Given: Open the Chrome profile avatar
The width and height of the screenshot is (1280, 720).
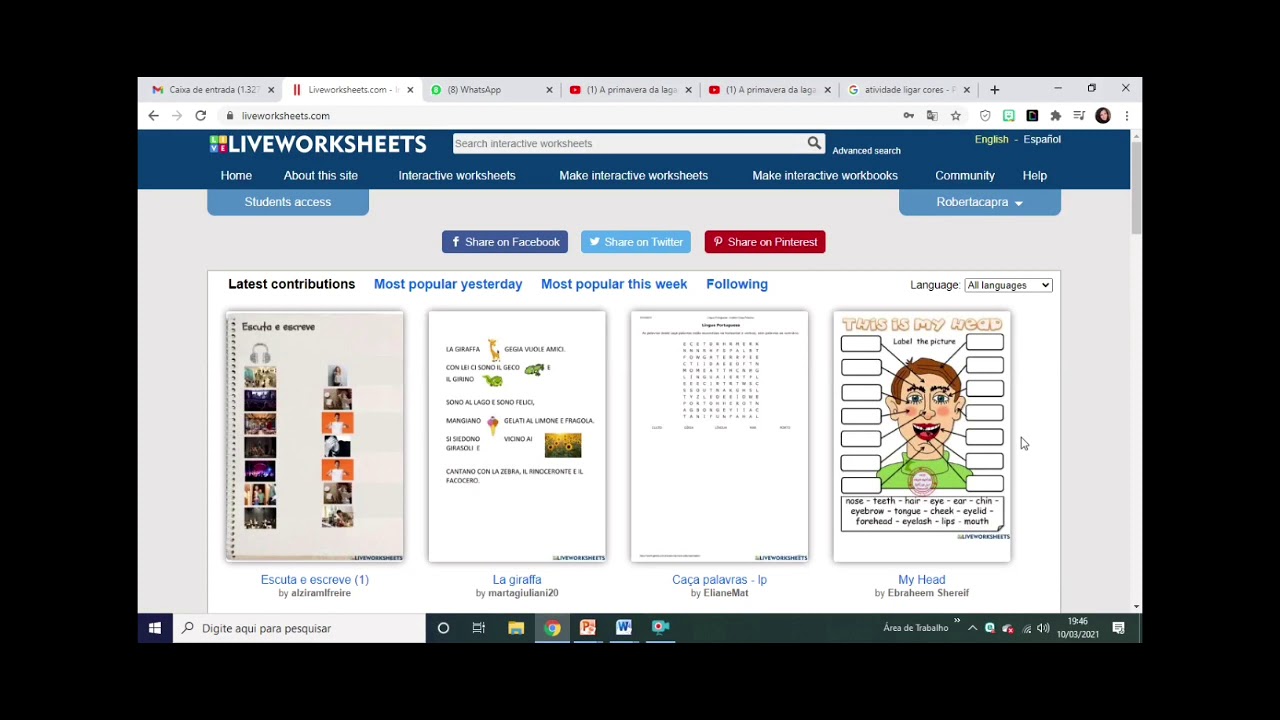Looking at the screenshot, I should [x=1103, y=116].
